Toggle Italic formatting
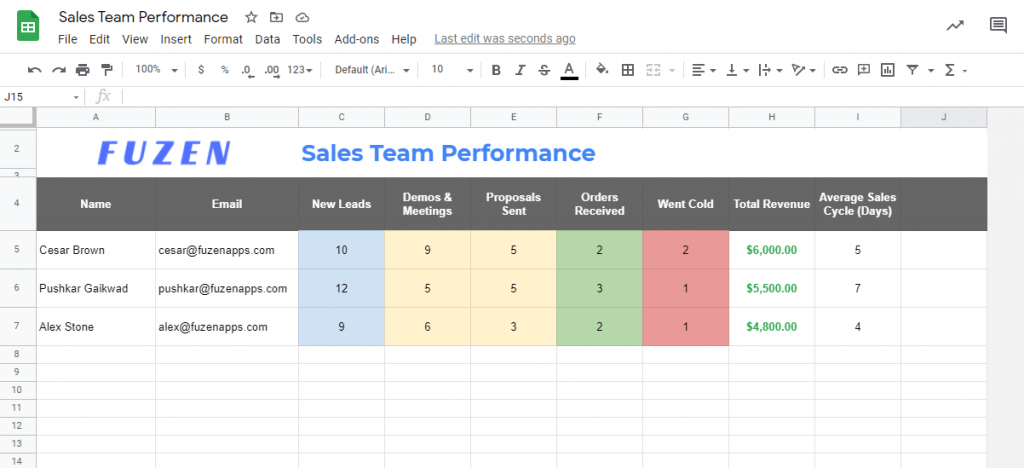The height and width of the screenshot is (468, 1024). (x=520, y=70)
